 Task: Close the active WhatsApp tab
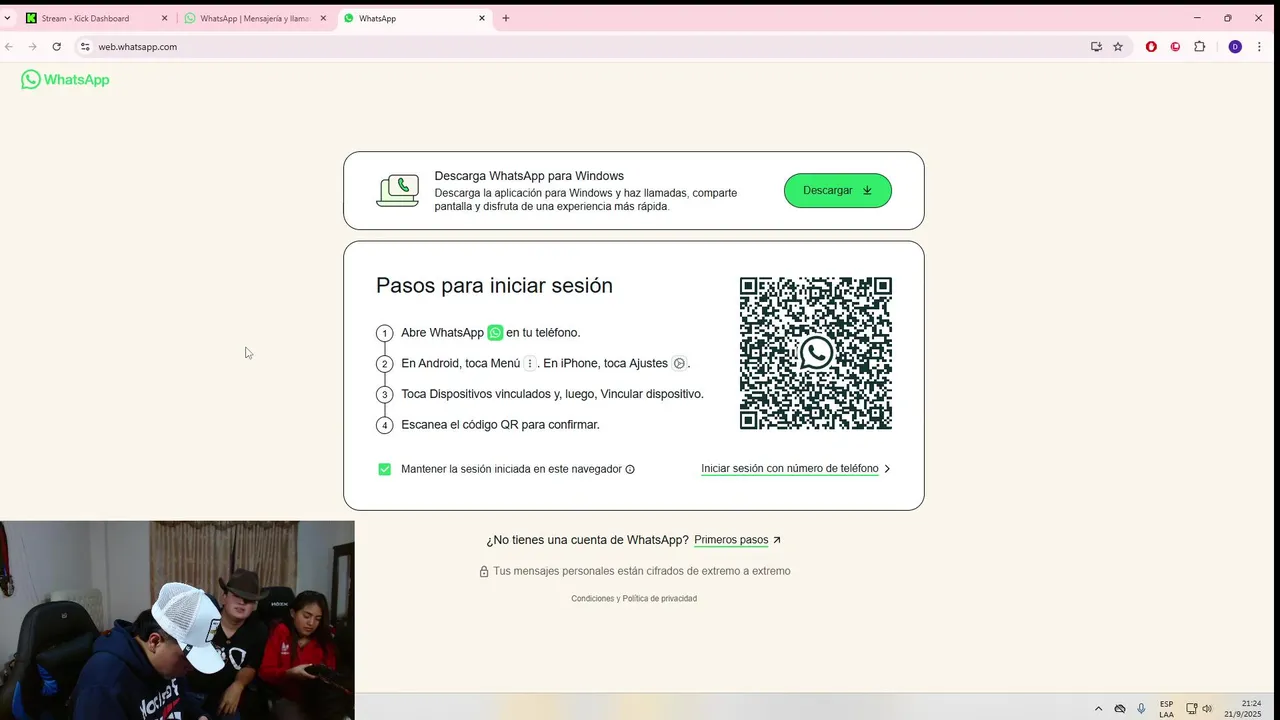click(482, 18)
